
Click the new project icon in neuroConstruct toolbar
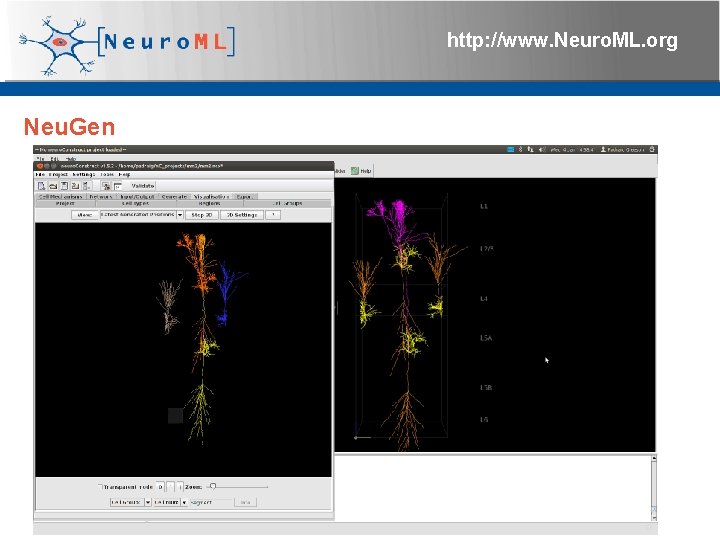pos(41,186)
